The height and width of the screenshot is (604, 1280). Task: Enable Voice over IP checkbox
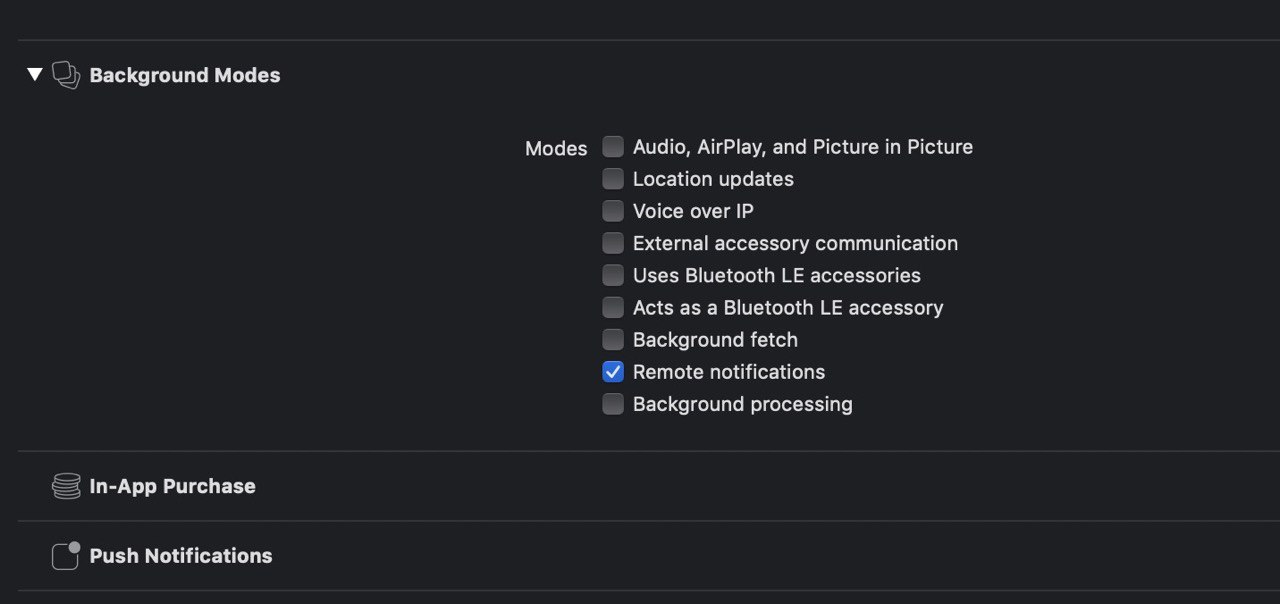[613, 211]
